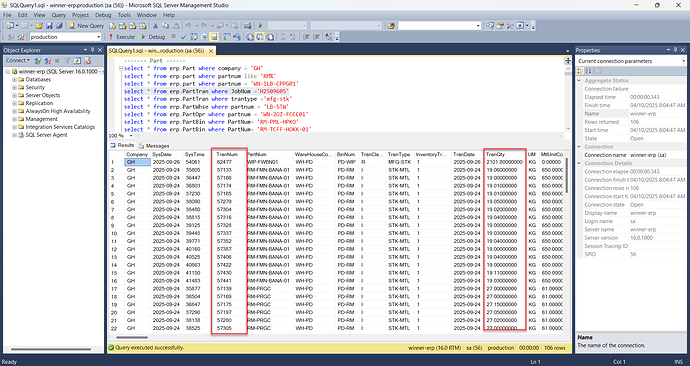690x366 pixels.
Task: Close the SQLQuery1.sql tab
Action: (211, 51)
